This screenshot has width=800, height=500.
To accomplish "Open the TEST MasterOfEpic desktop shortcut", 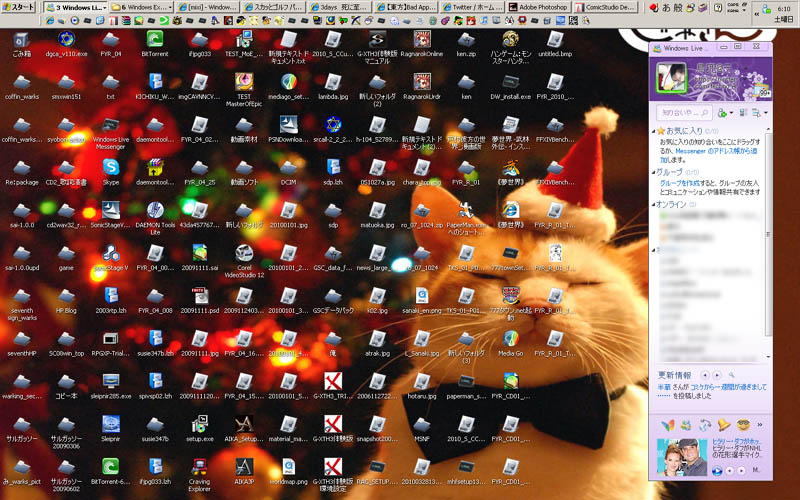I will [x=244, y=89].
